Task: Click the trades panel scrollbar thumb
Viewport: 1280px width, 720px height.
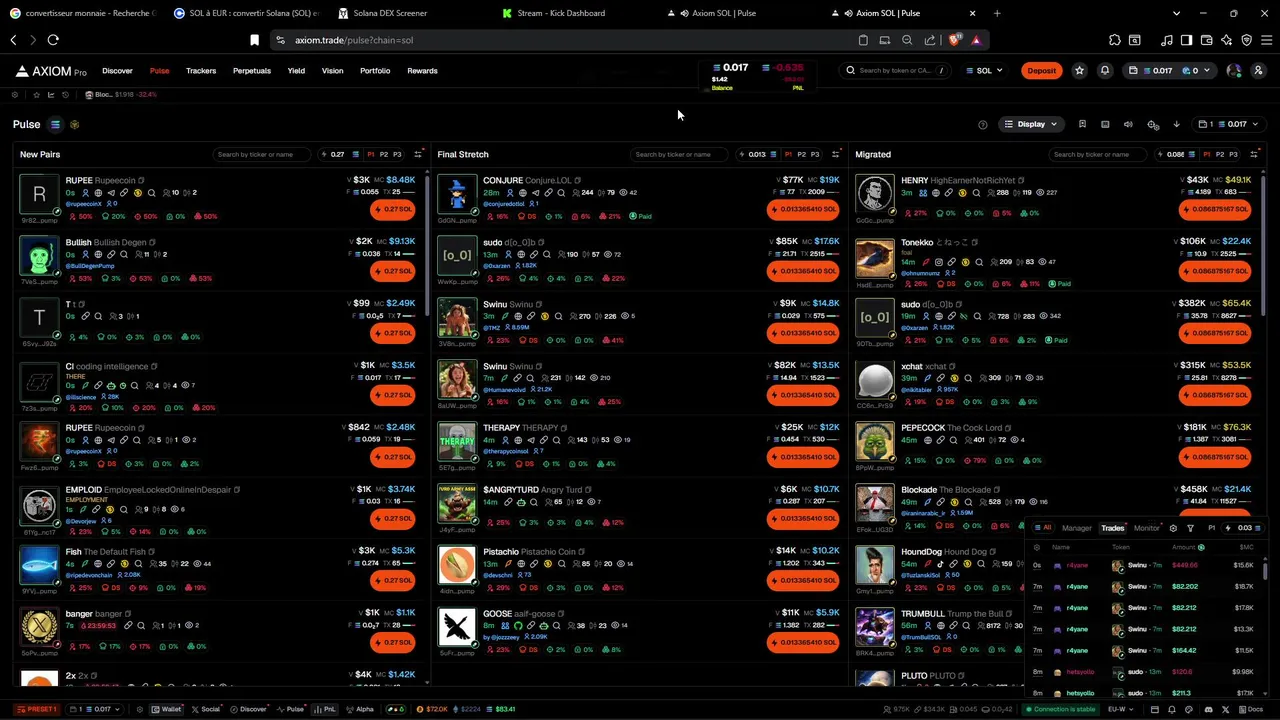Action: click(x=1265, y=570)
